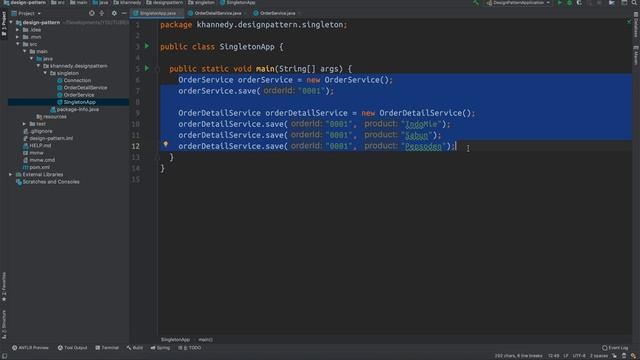Viewport: 640px width, 360px height.
Task: Click the UTF-8 encoding selector in status bar
Action: click(x=579, y=356)
